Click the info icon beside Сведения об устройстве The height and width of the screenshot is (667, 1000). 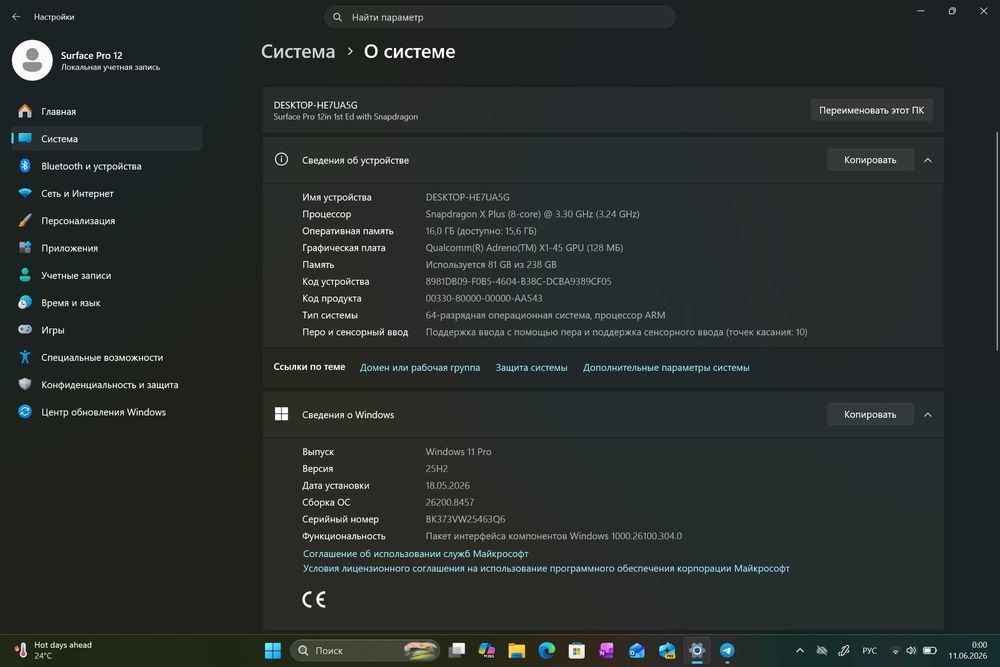pos(281,159)
